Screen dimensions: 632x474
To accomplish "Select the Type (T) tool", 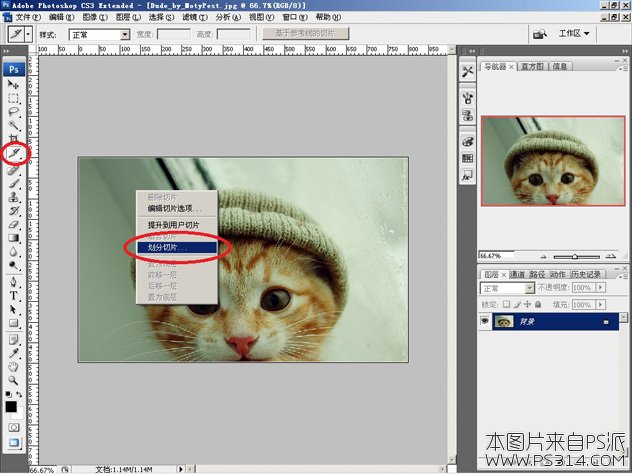I will 14,295.
